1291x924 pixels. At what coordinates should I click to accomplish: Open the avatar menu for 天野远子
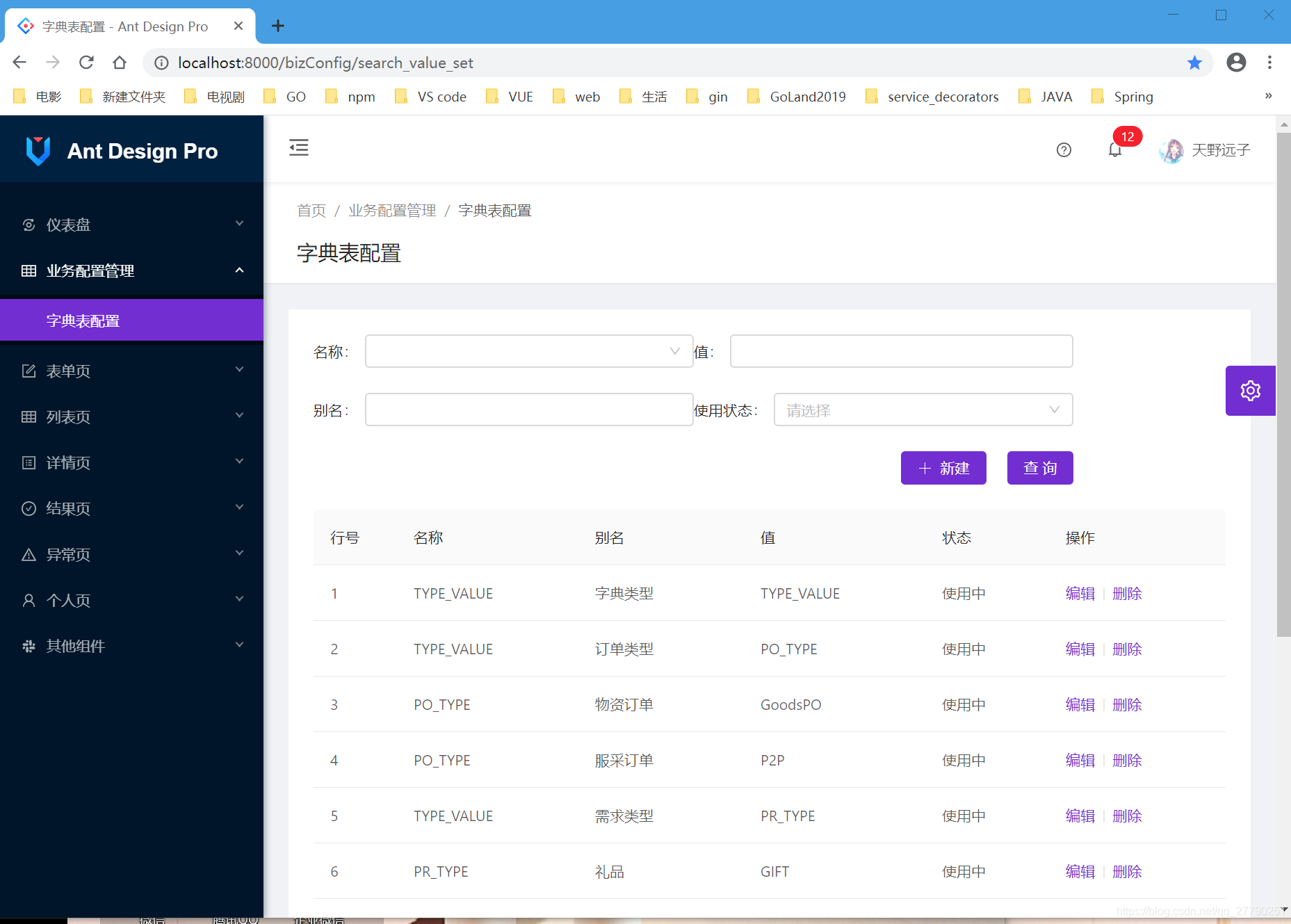[1205, 150]
